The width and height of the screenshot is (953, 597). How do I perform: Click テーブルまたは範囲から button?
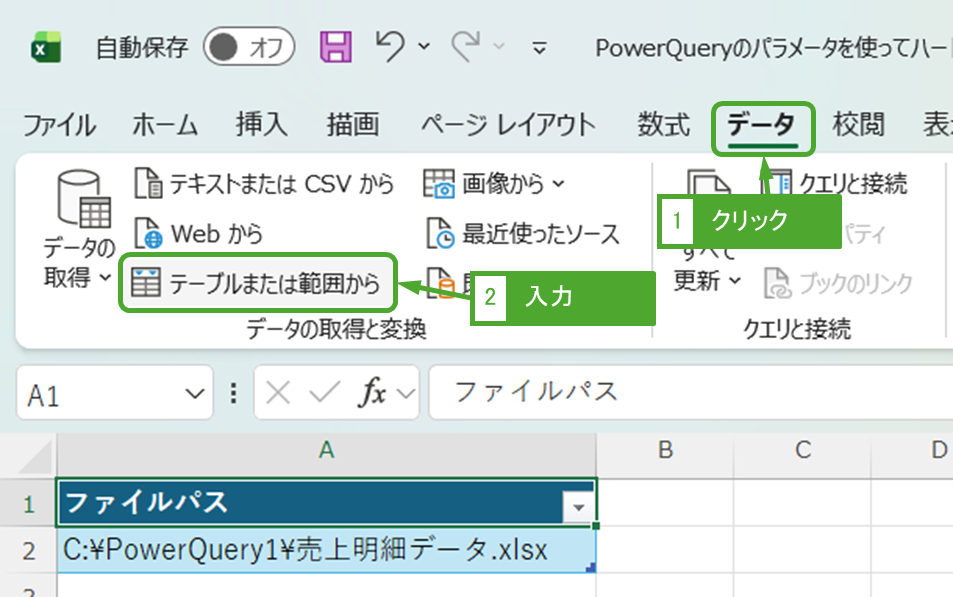(x=258, y=283)
